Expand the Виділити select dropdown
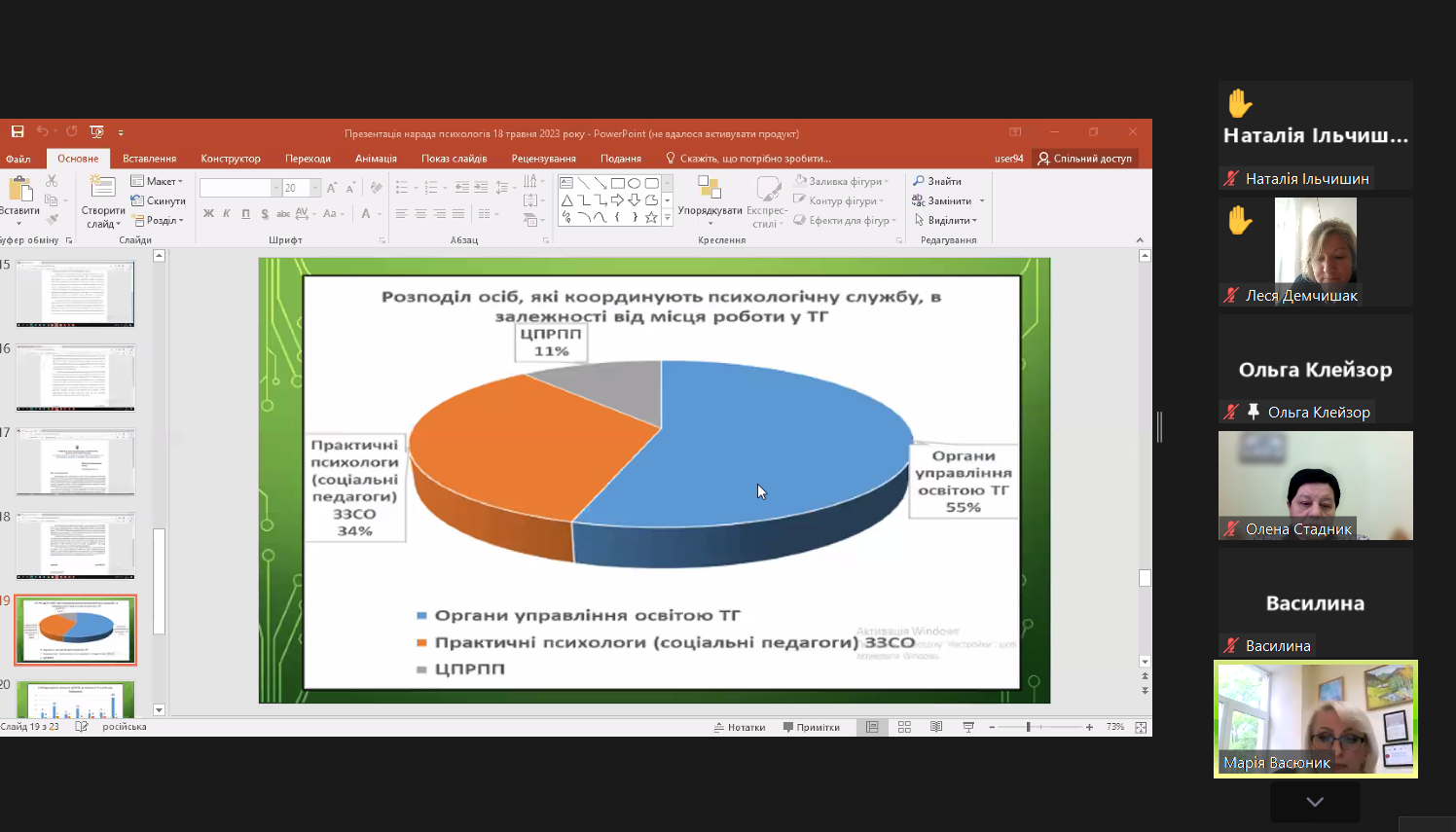 946,220
